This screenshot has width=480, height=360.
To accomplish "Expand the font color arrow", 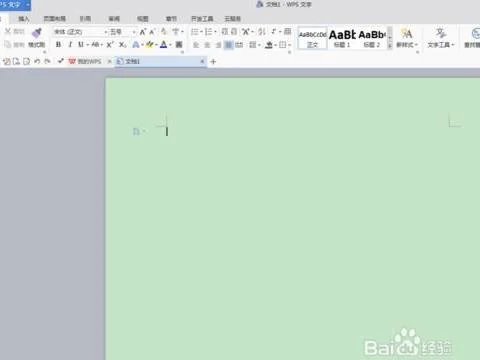I will tap(170, 45).
